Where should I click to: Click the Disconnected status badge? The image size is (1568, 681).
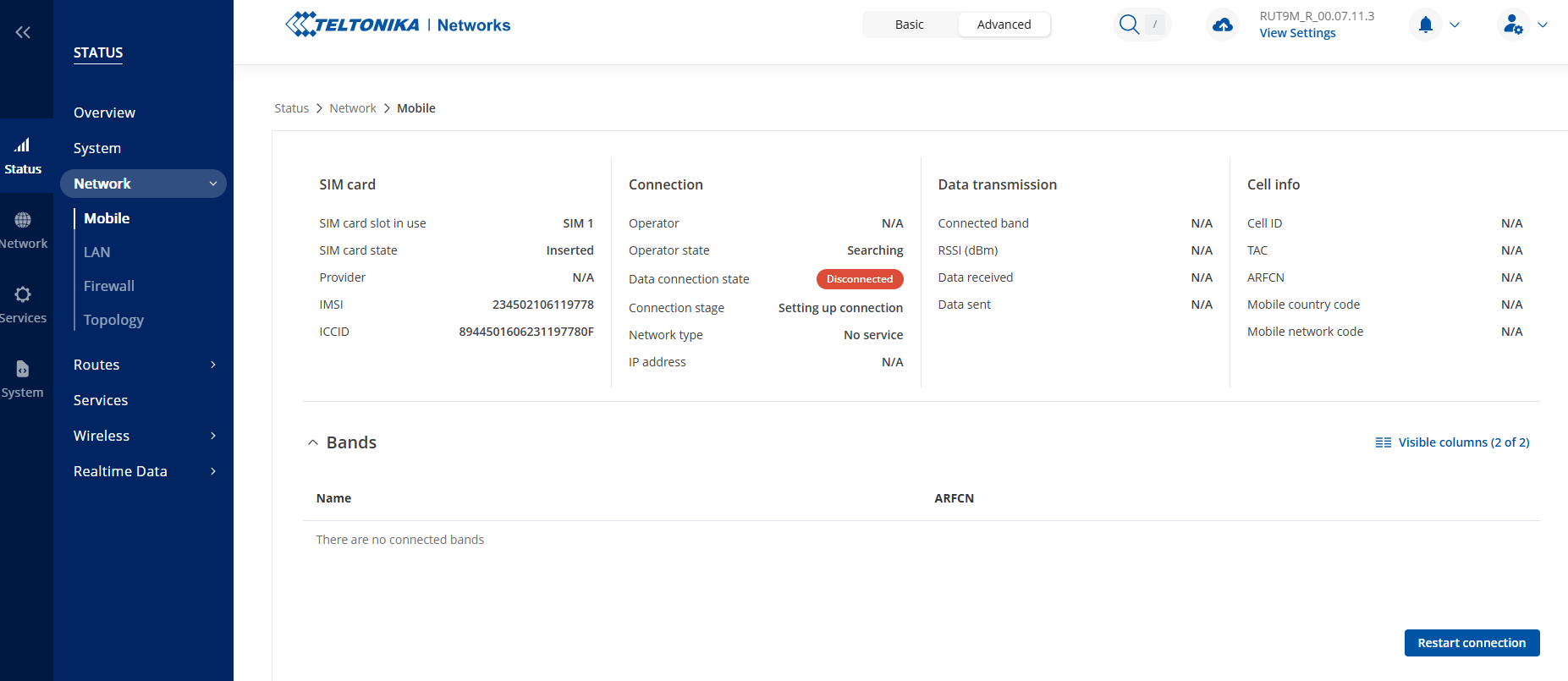tap(860, 279)
